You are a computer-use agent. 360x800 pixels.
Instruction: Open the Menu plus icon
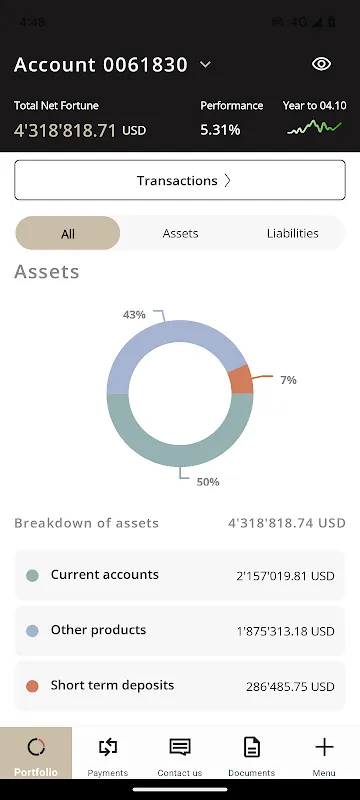[324, 747]
